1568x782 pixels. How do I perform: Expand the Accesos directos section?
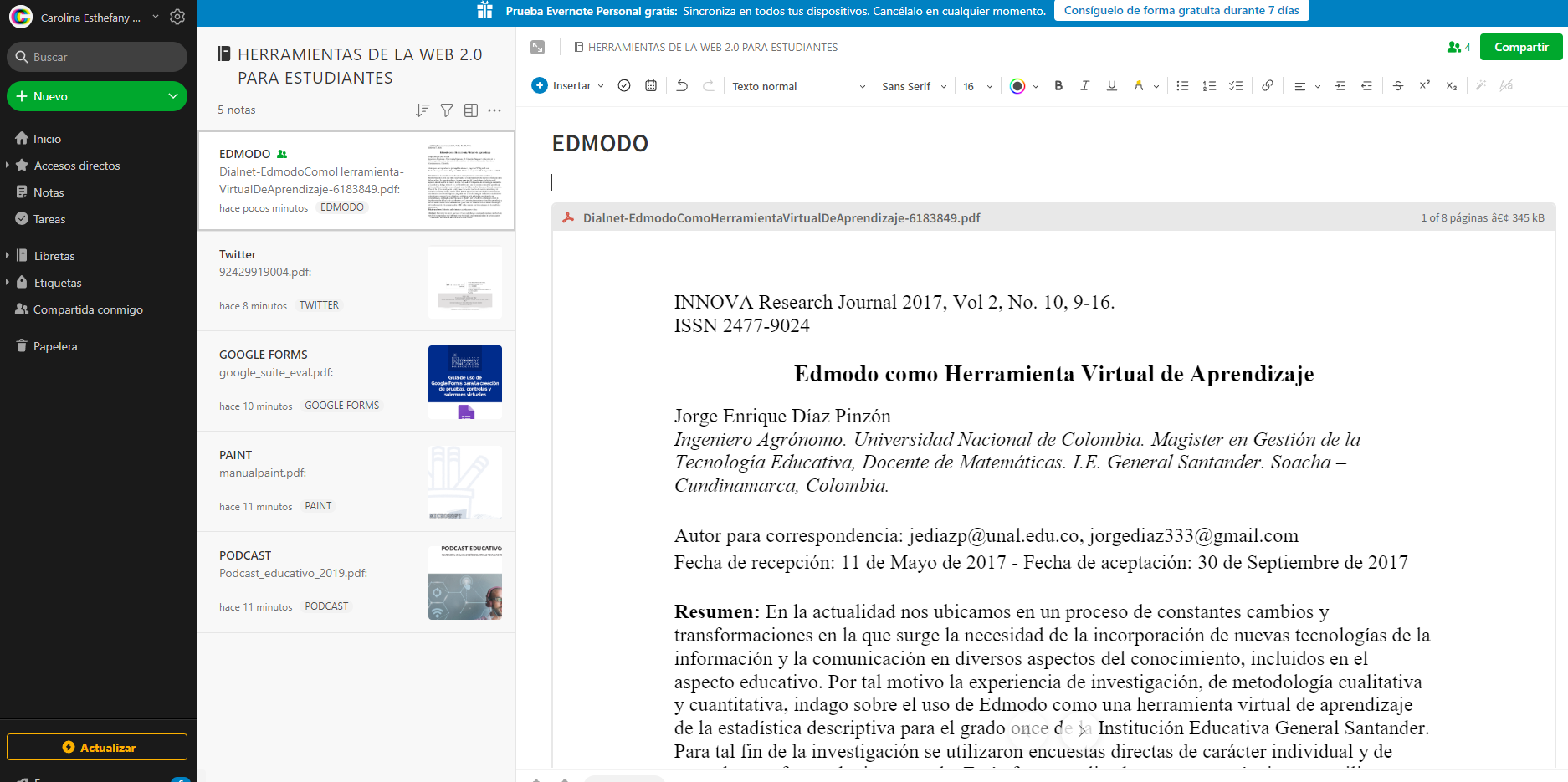point(8,166)
